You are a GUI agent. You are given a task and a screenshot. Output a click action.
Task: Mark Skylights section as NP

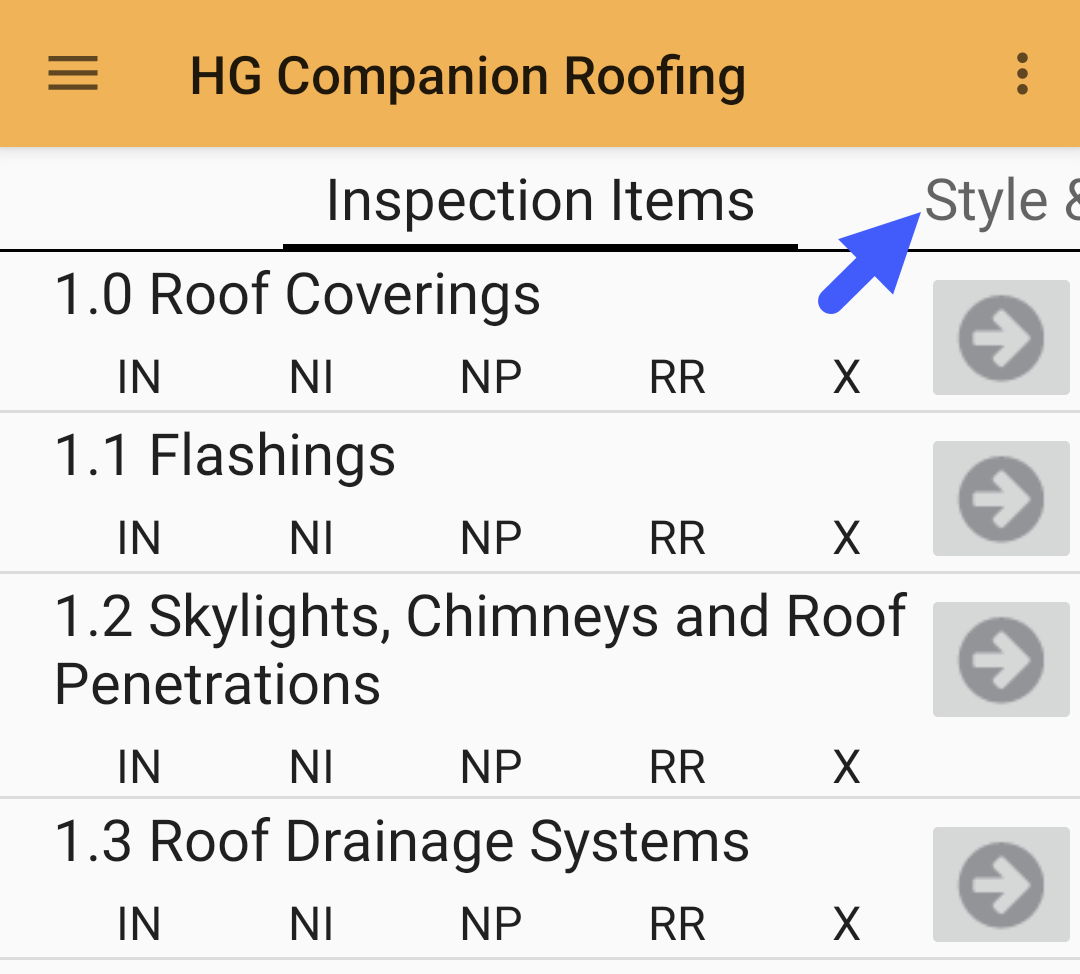coord(490,766)
